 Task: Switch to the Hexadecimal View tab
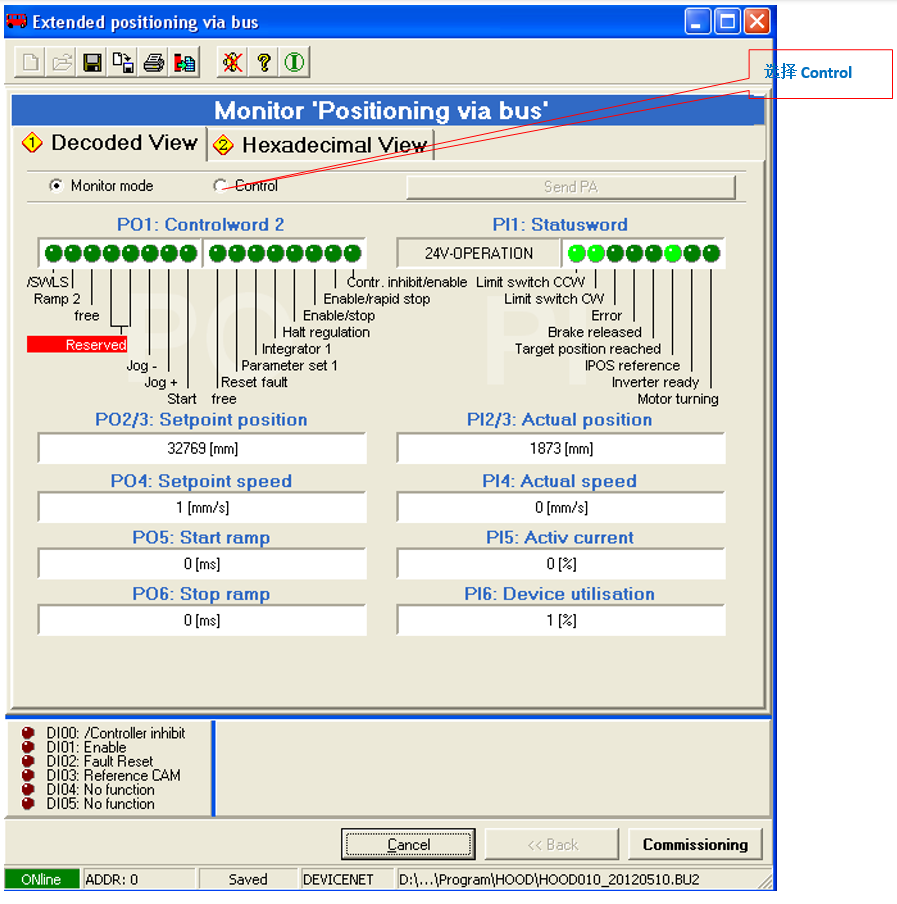322,145
